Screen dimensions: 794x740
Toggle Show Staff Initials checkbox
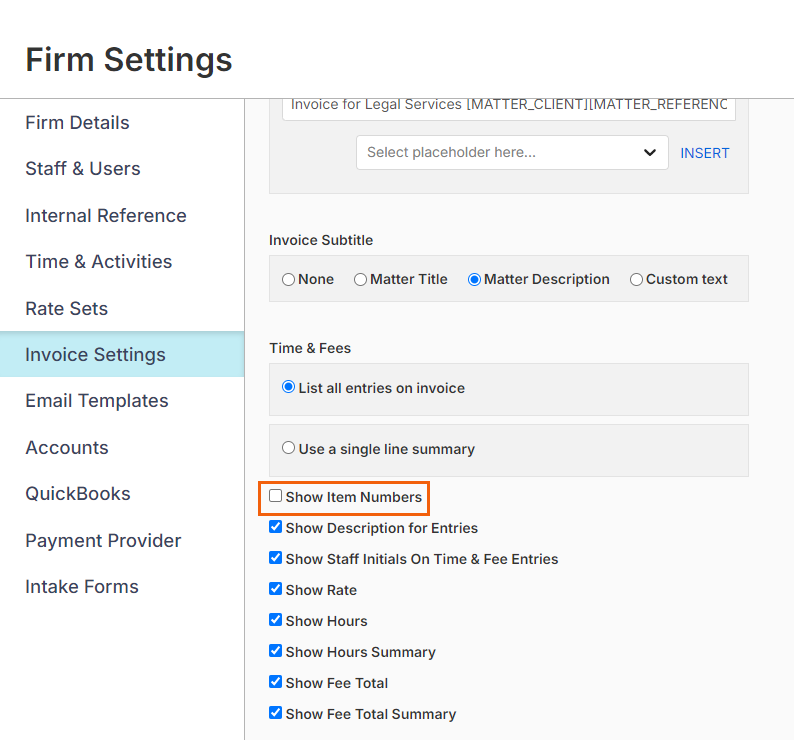click(x=275, y=558)
